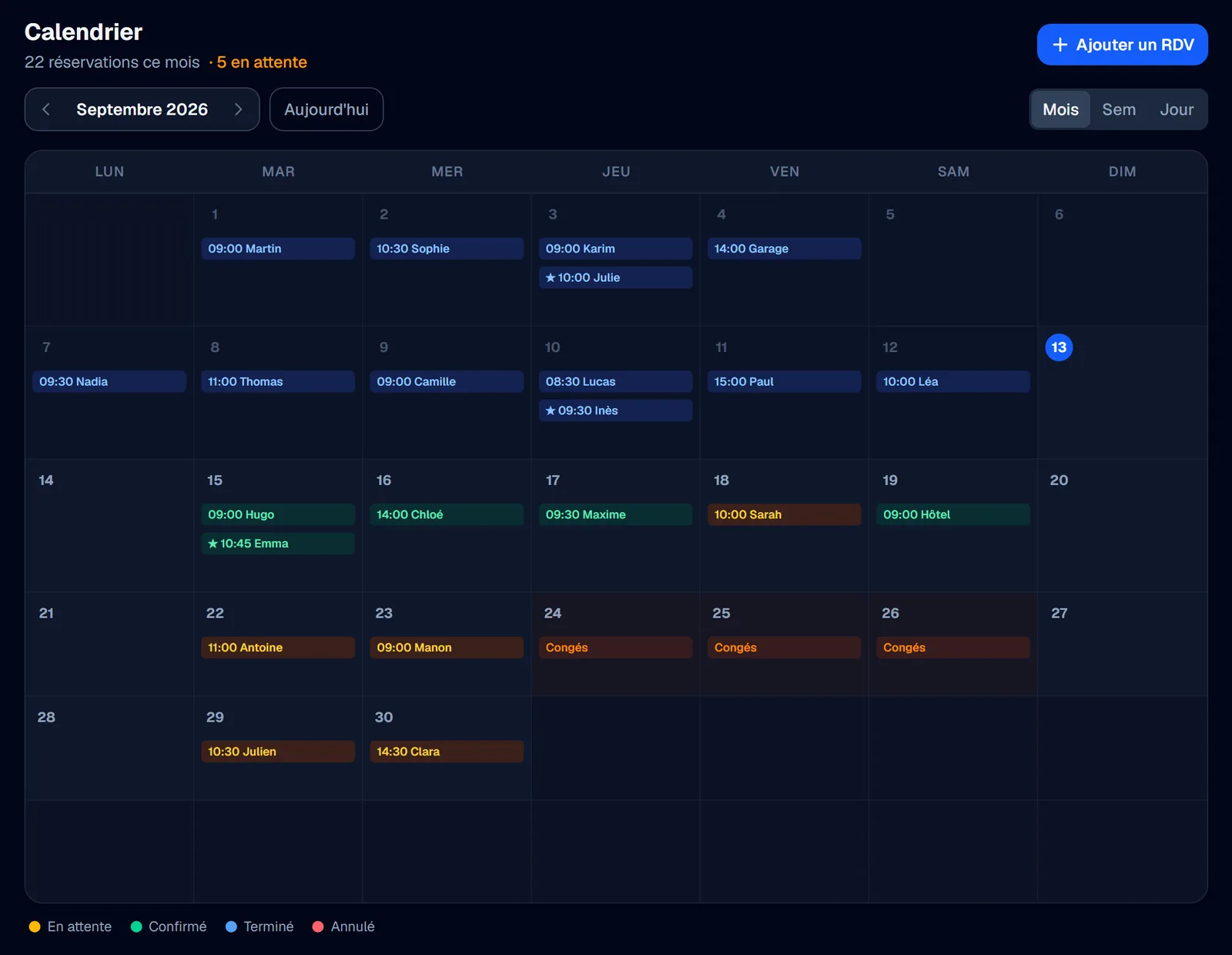Switch to the Mois view
This screenshot has height=955, width=1232.
click(1060, 109)
